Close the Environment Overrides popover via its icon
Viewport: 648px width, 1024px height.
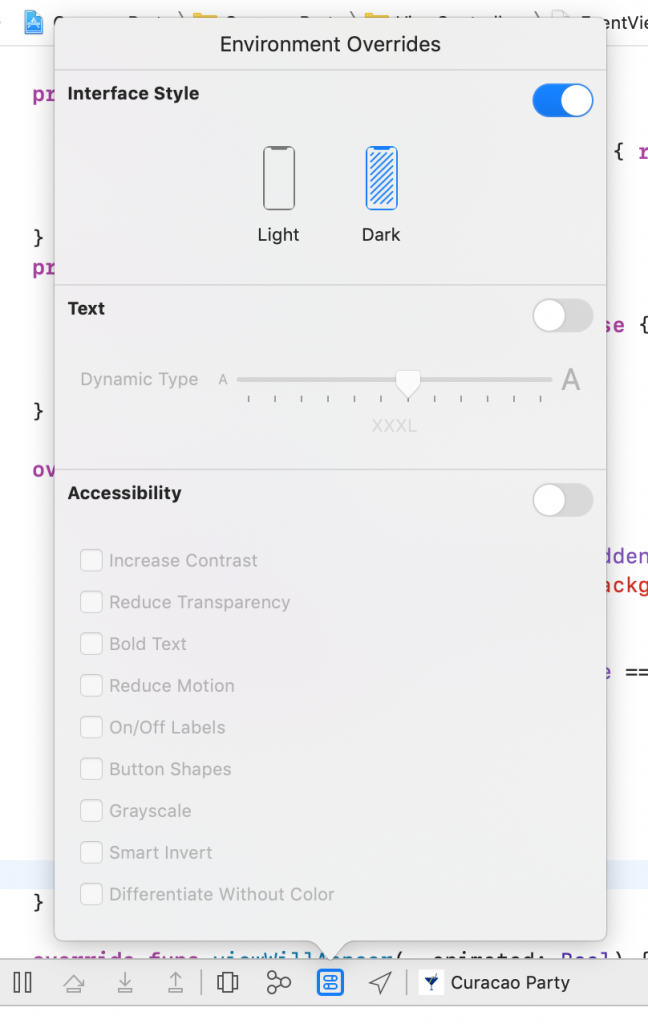click(330, 983)
